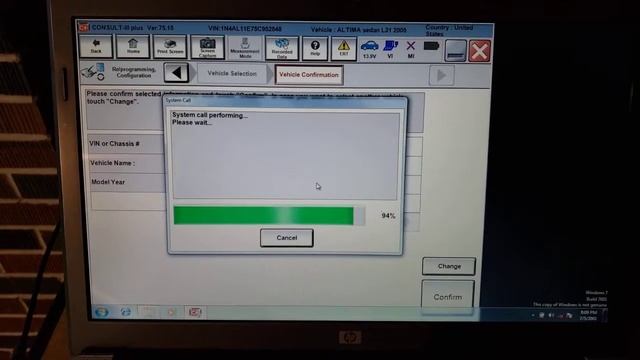Click the Vehicle ALTIMA sedan title text

[x=358, y=30]
